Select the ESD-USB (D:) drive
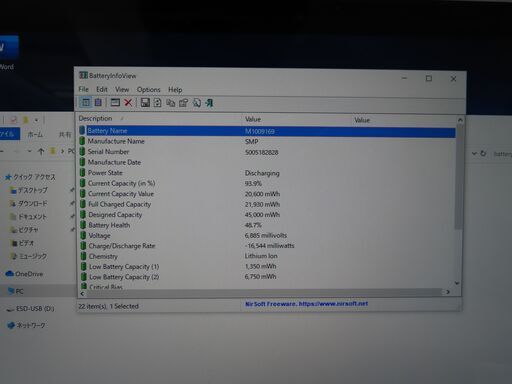The width and height of the screenshot is (512, 384). point(30,309)
